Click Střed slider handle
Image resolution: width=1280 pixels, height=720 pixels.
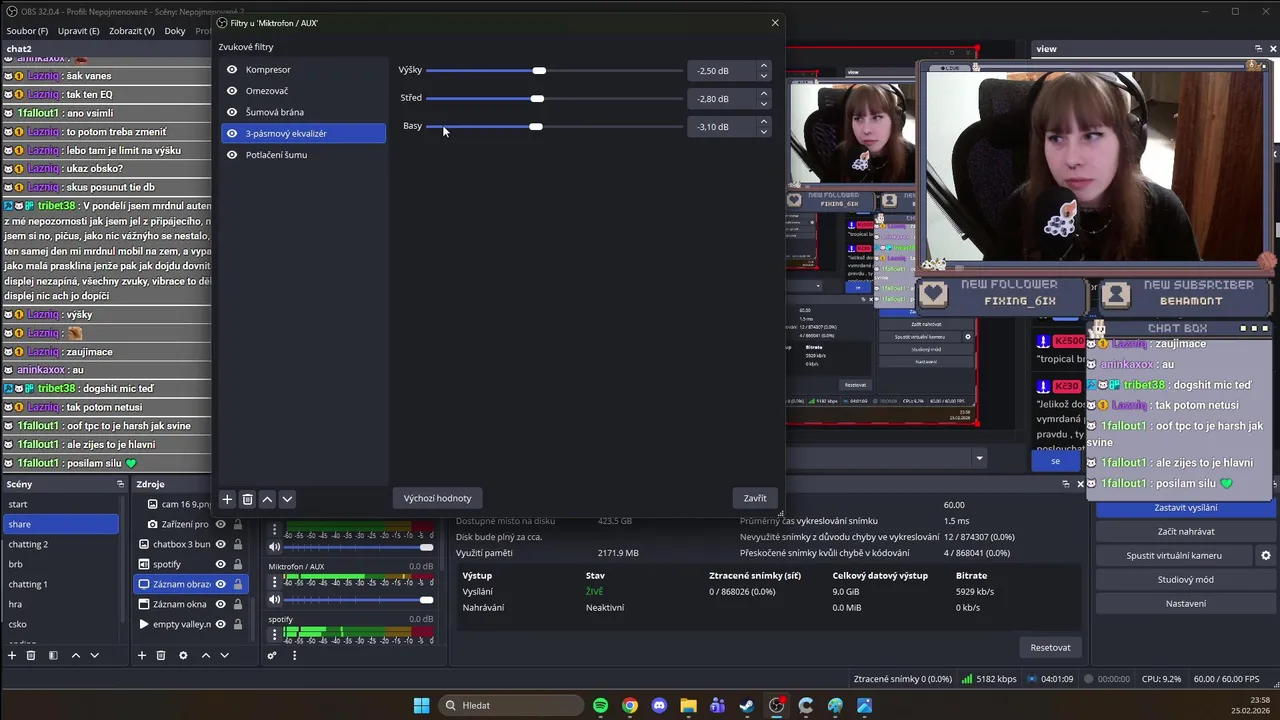pos(537,98)
